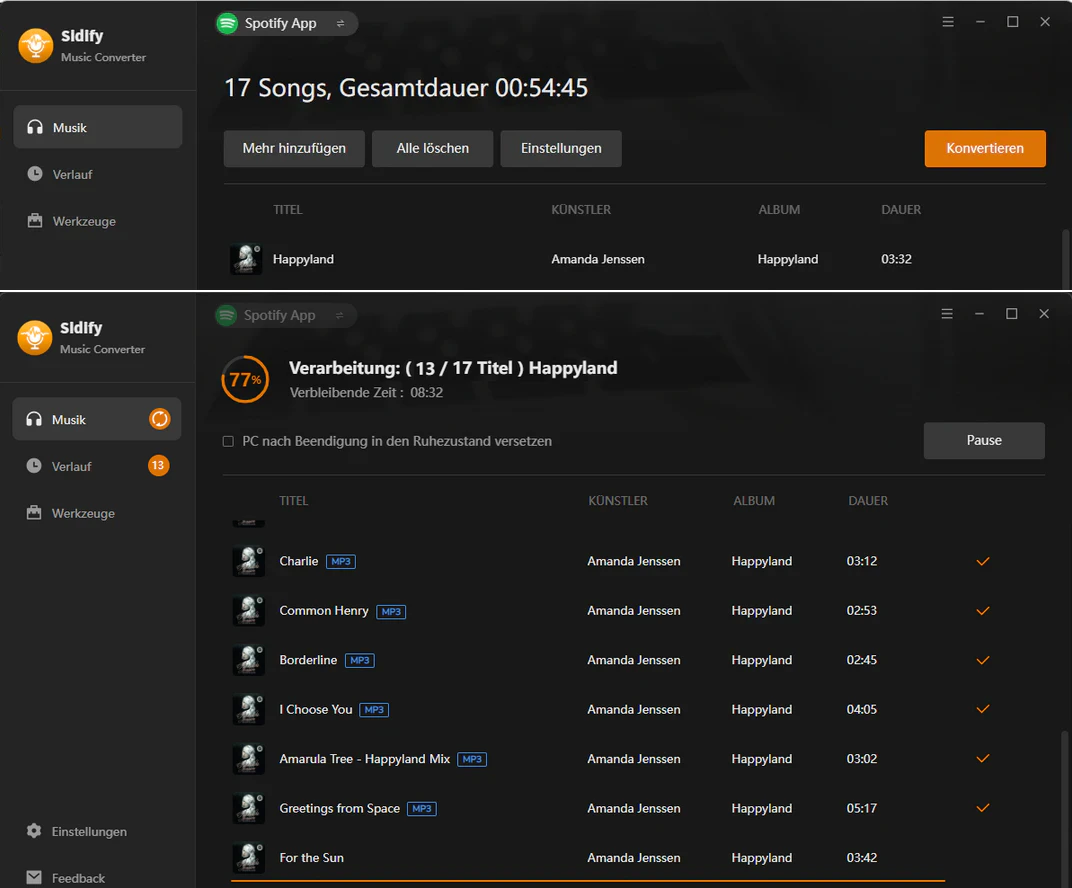Click the TITEL column header in upper window
1072x888 pixels.
coord(288,210)
